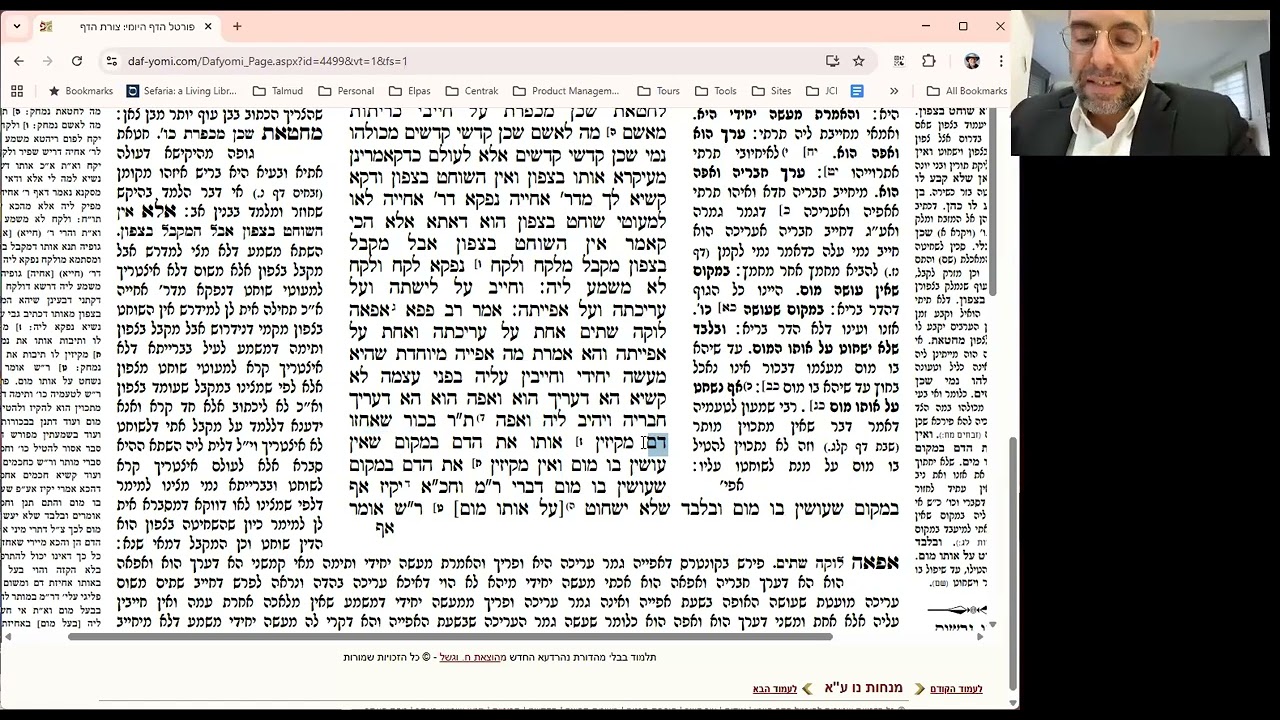This screenshot has height=720, width=1280.
Task: Go to next page link לעמוד הבא
Action: (775, 689)
